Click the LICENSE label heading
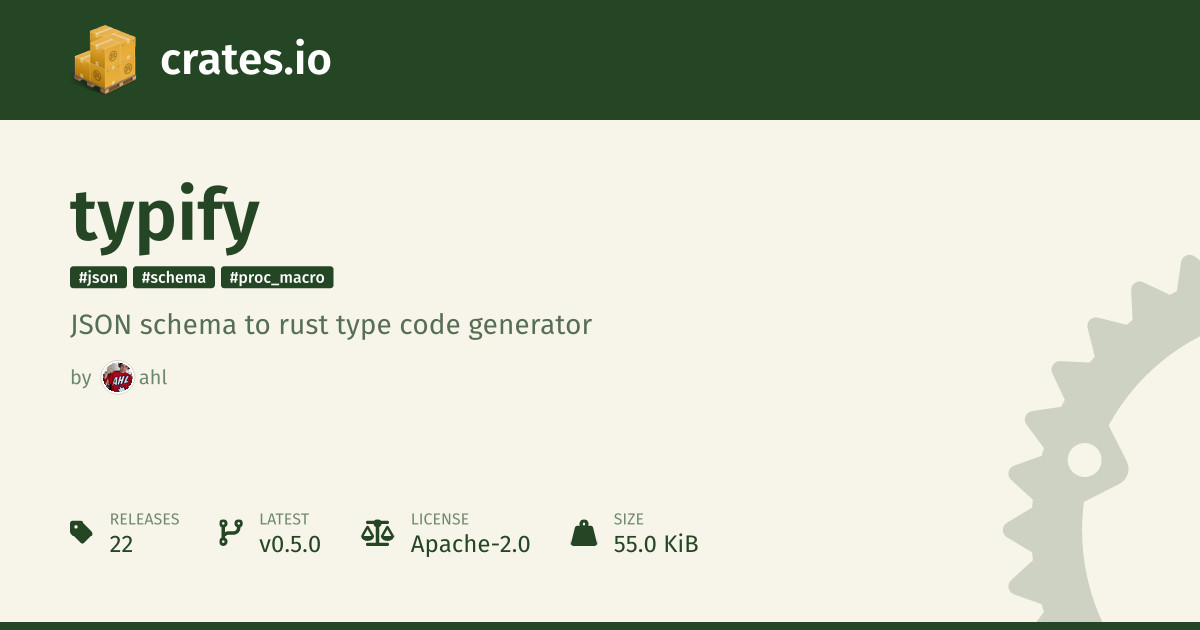 click(x=440, y=519)
